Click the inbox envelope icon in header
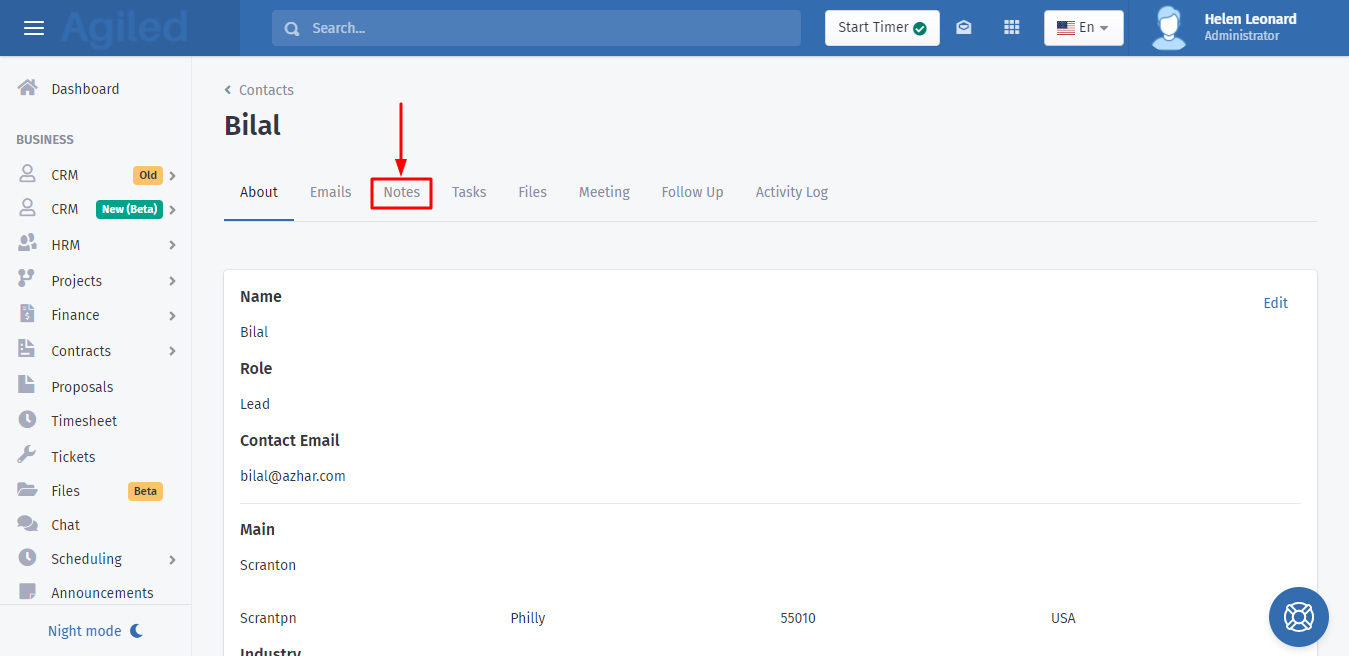 [963, 28]
